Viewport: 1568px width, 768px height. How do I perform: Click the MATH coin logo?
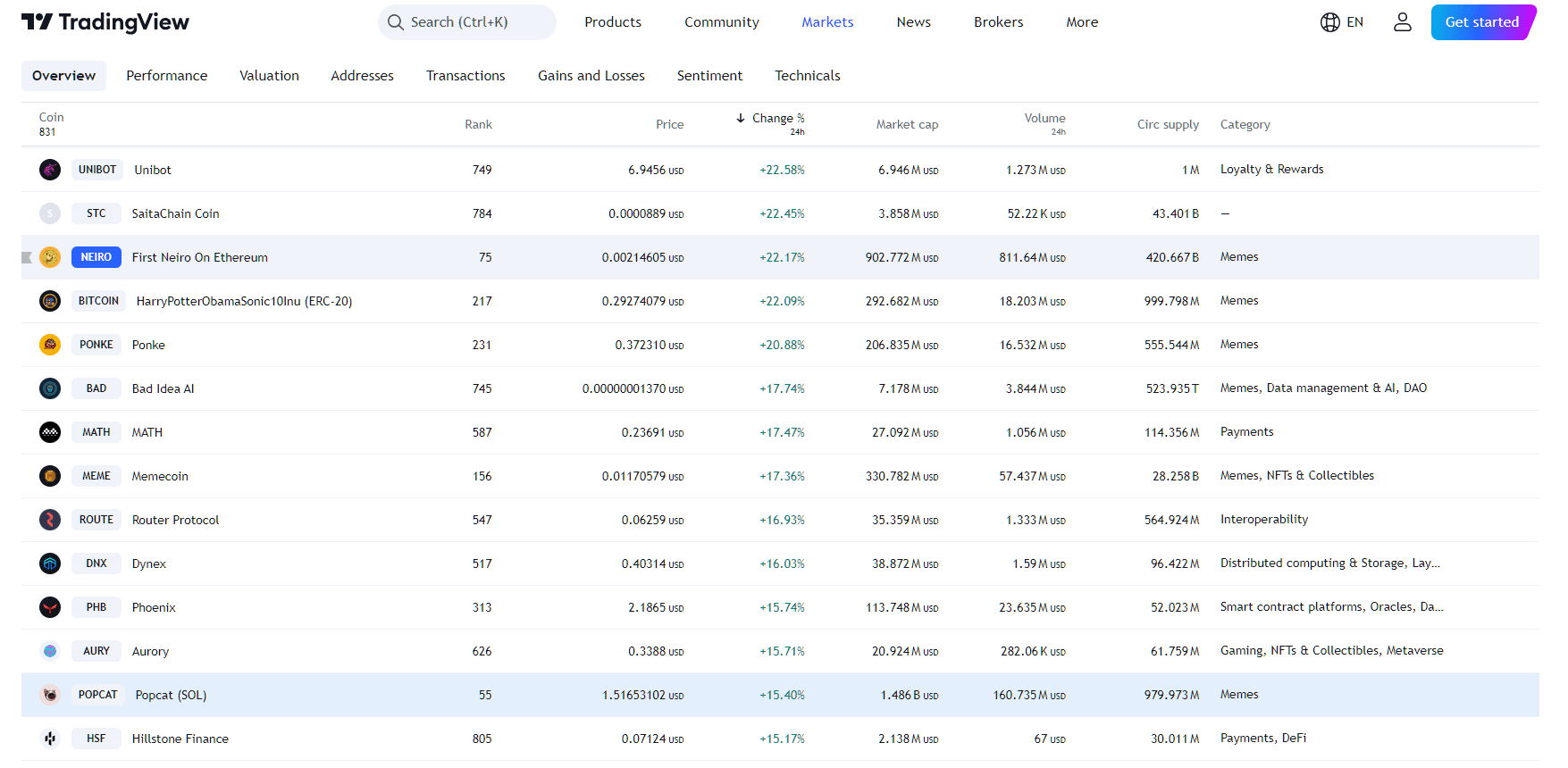tap(50, 432)
